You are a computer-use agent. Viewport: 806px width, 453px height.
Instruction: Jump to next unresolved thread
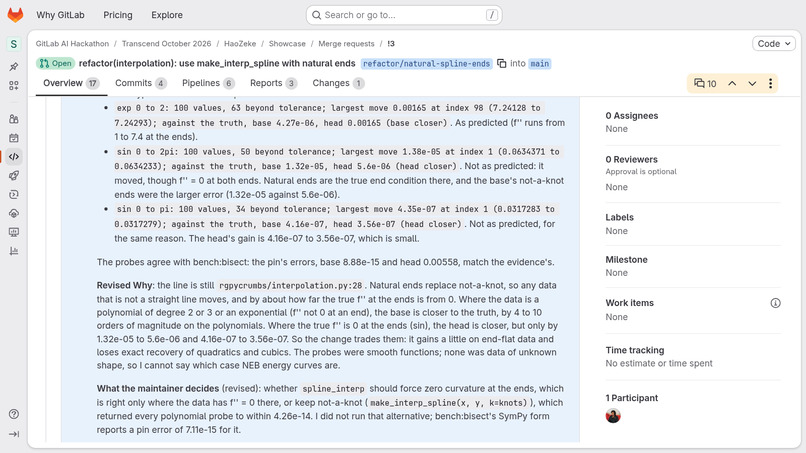752,83
